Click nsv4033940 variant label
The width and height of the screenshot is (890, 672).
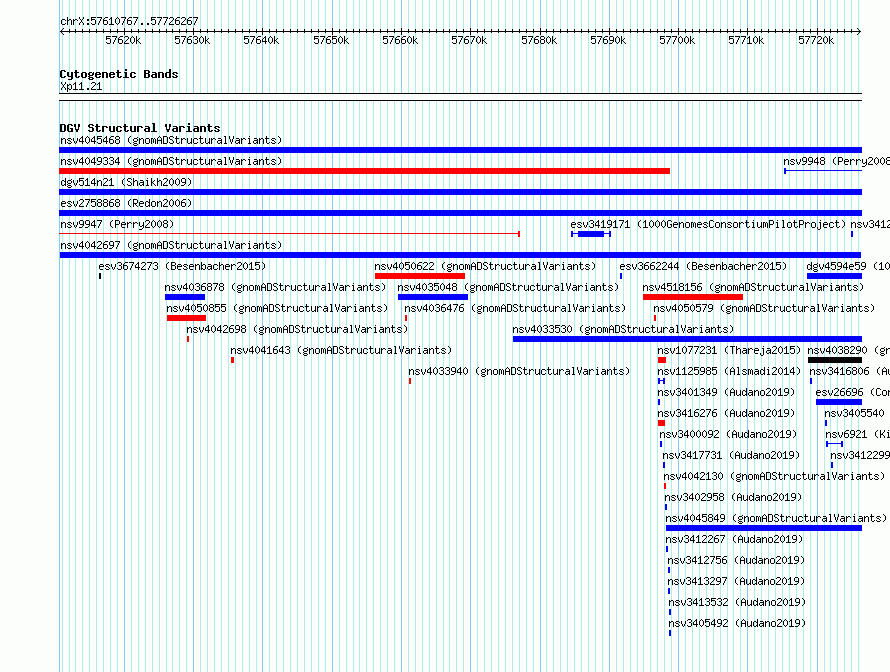tap(519, 371)
